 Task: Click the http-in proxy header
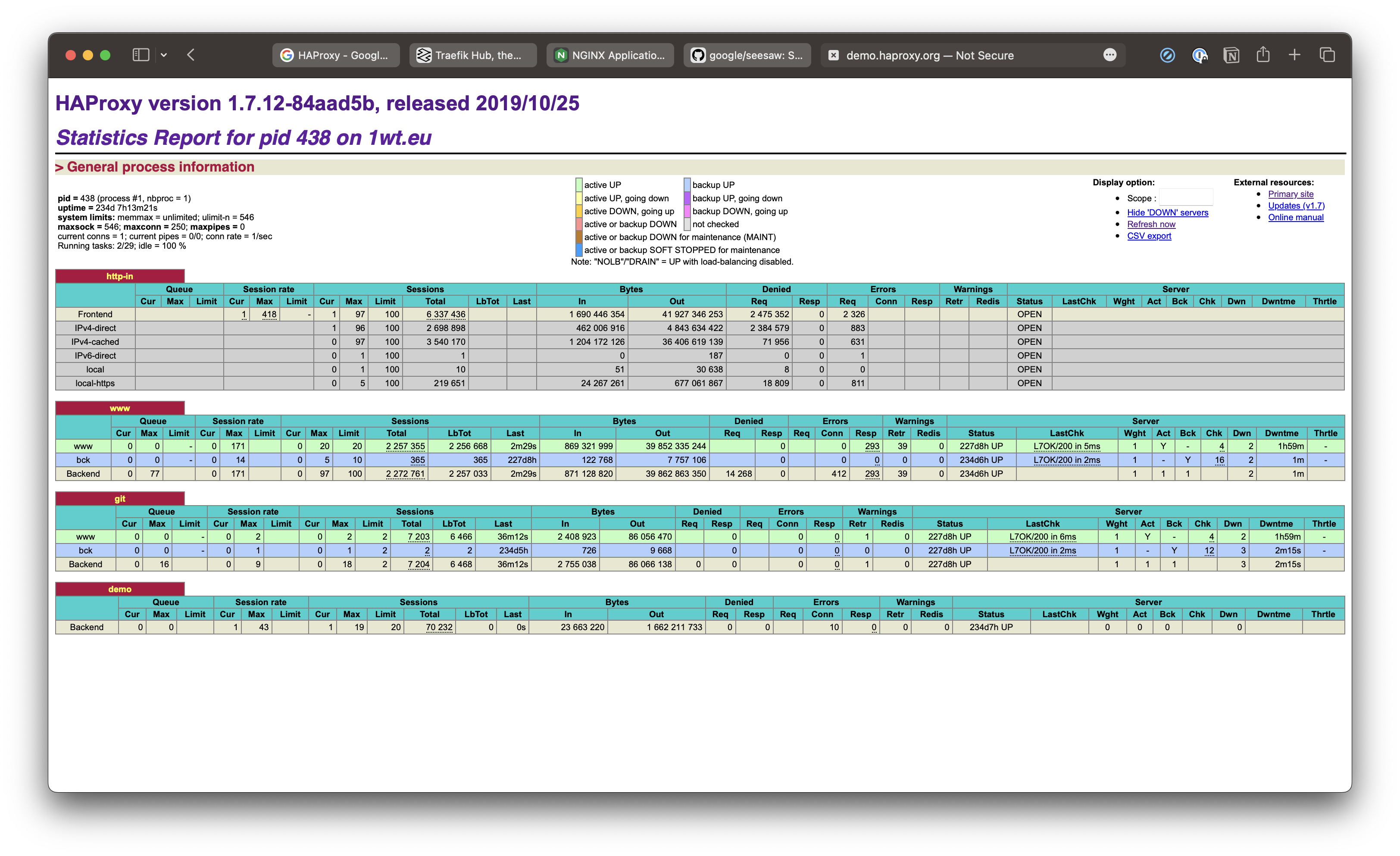point(120,276)
